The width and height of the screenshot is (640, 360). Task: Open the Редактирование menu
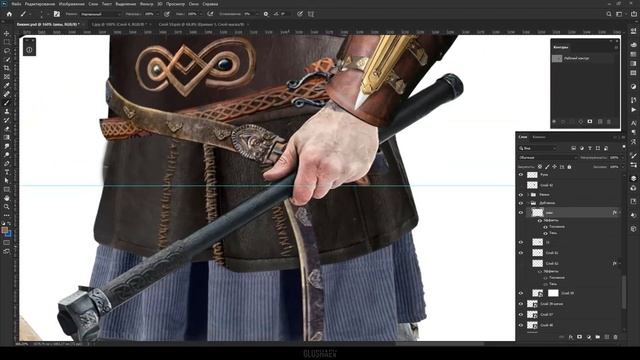click(x=40, y=4)
